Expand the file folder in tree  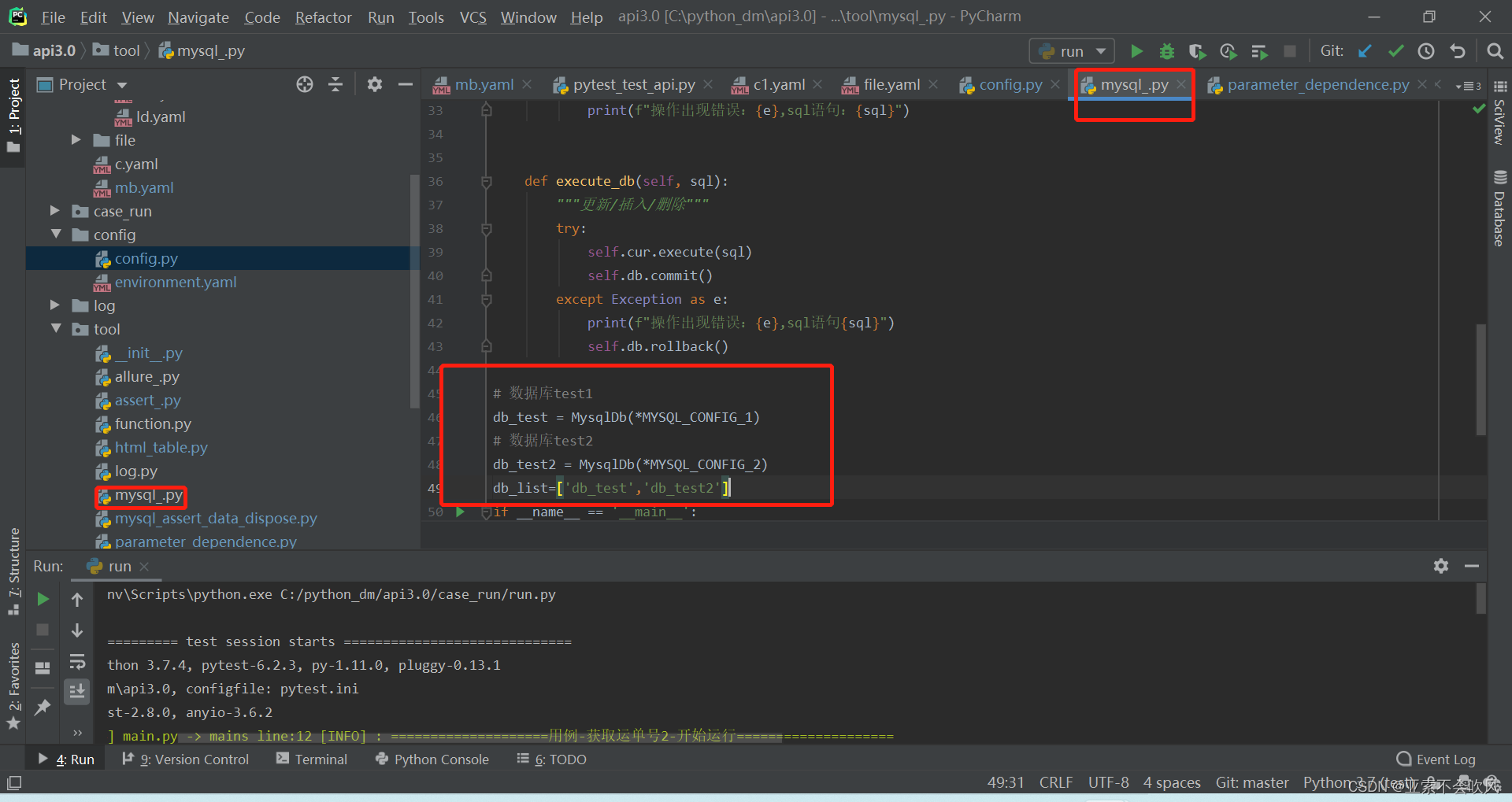pyautogui.click(x=76, y=139)
